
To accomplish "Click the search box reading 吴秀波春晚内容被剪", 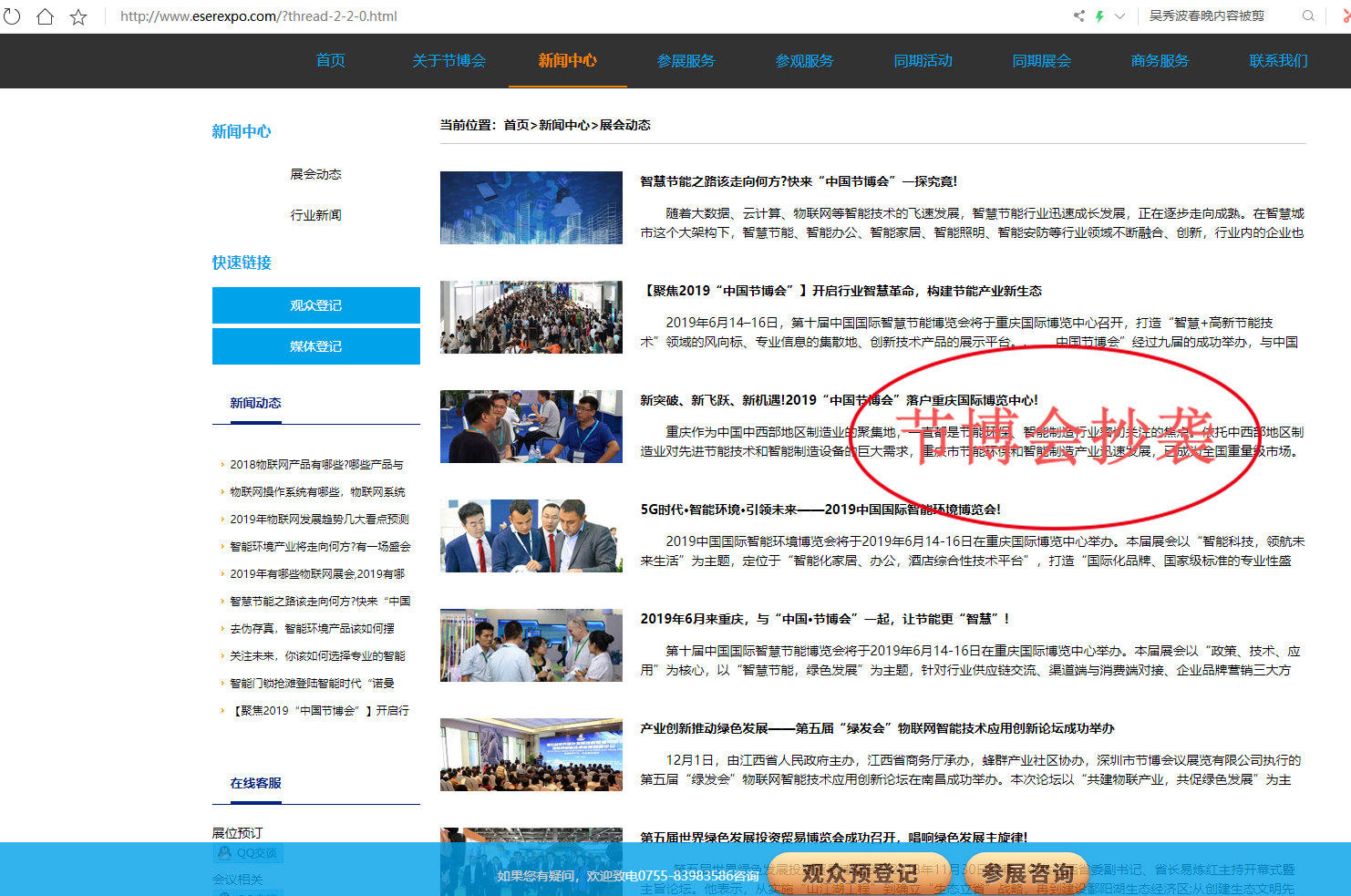I will (x=1206, y=15).
